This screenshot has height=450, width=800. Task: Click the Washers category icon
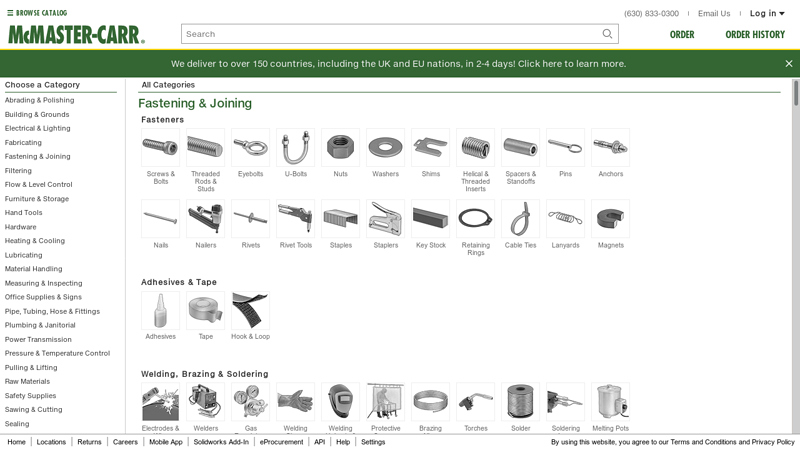385,147
